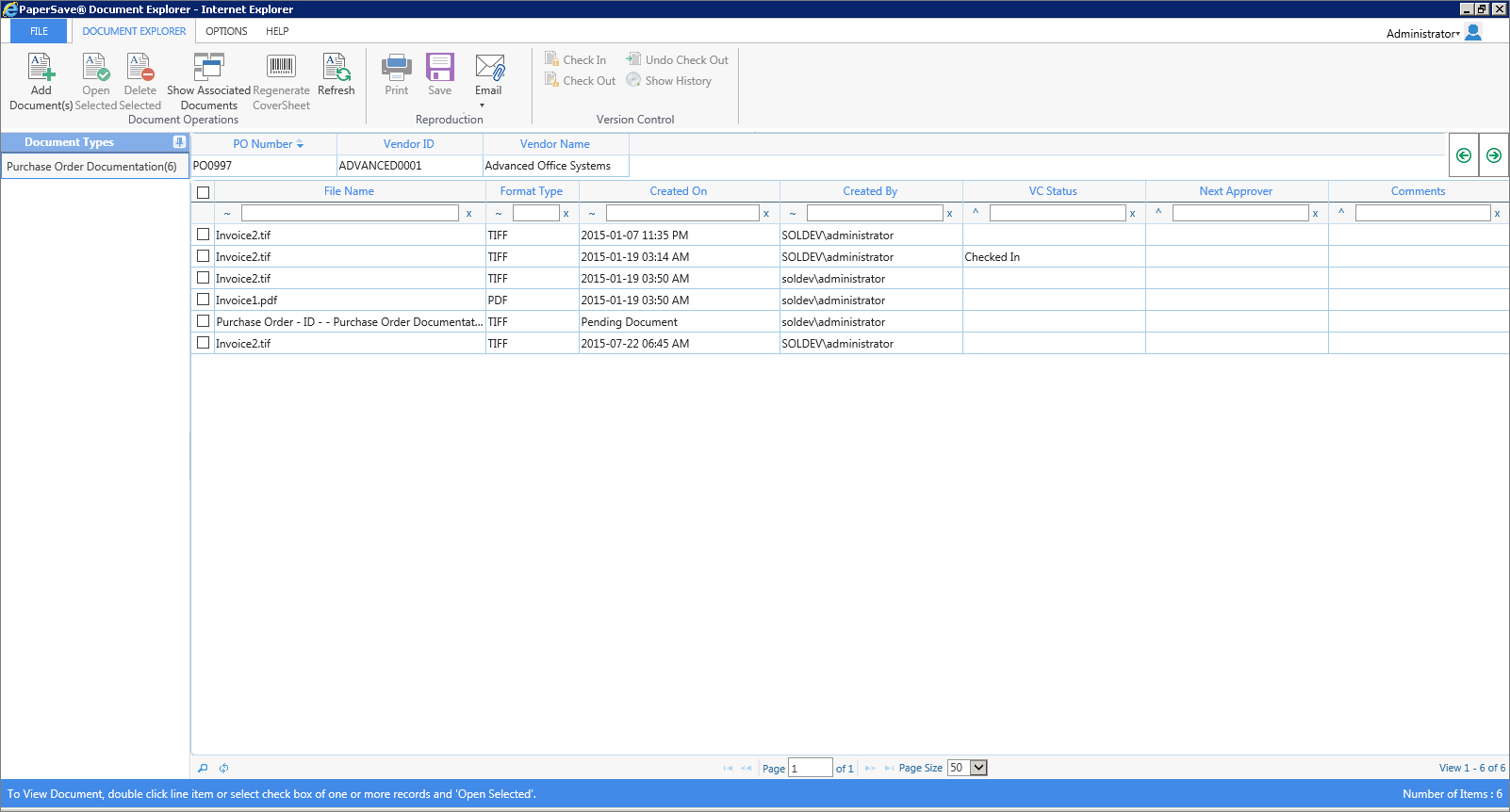Viewport: 1510px width, 812px height.
Task: Open Format Type filter operator menu
Action: click(499, 214)
